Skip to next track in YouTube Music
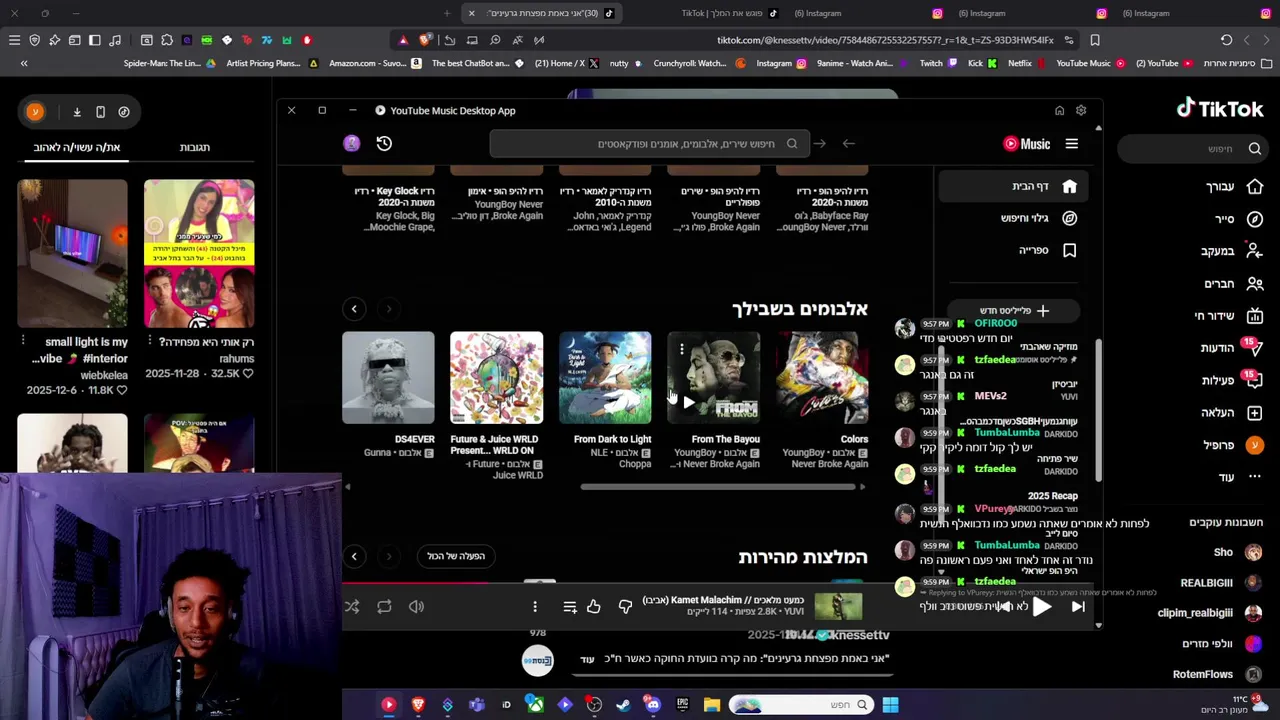 tap(1078, 606)
